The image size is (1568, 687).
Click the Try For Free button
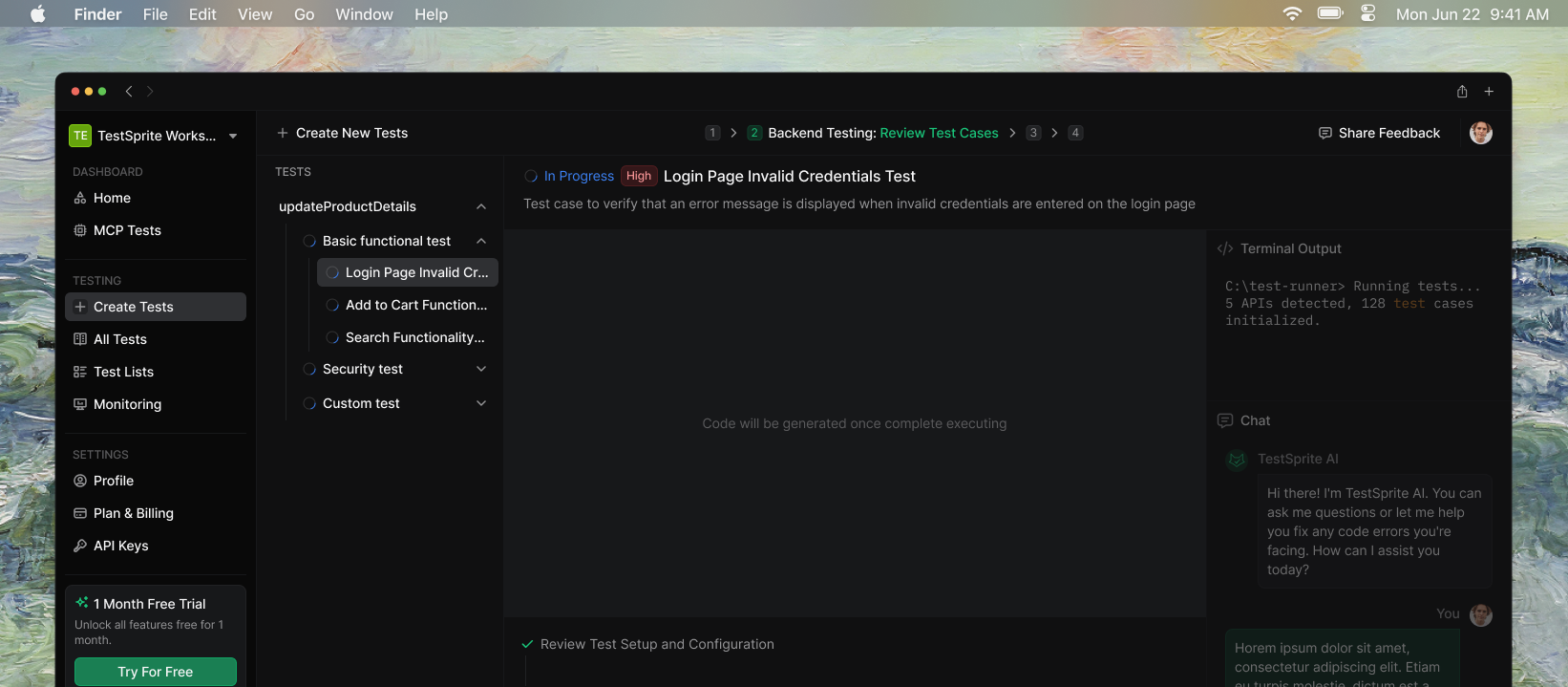[x=156, y=672]
